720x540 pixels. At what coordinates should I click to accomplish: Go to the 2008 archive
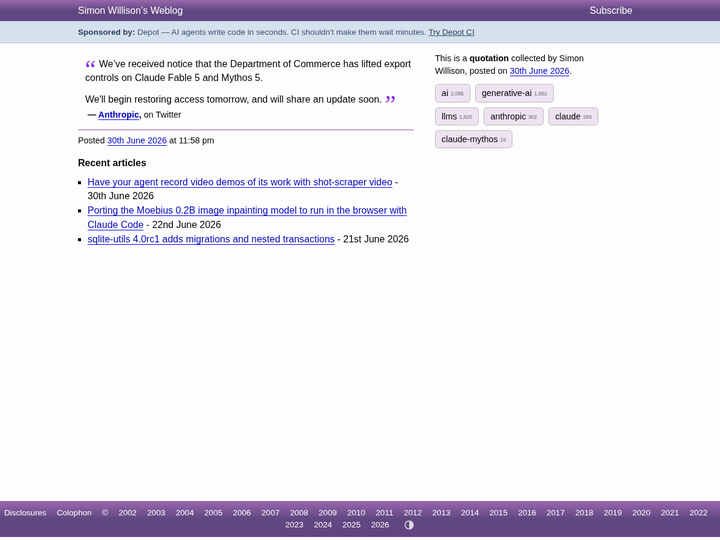299,513
